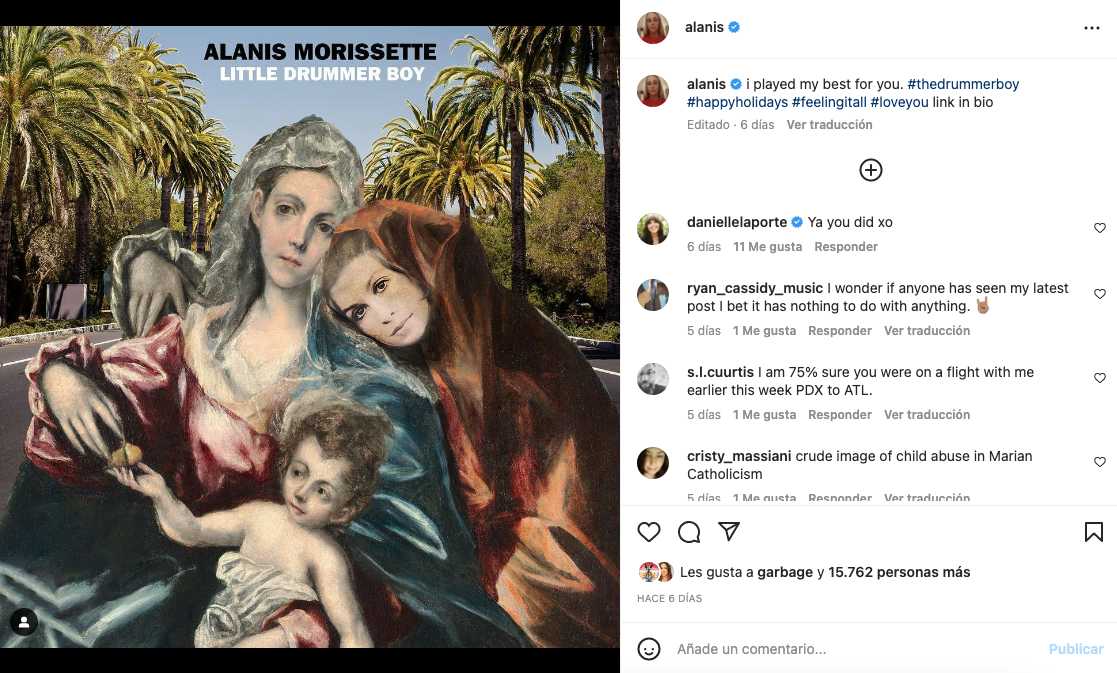Viewport: 1117px width, 673px height.
Task: Load more comments with the plus icon
Action: (x=870, y=170)
